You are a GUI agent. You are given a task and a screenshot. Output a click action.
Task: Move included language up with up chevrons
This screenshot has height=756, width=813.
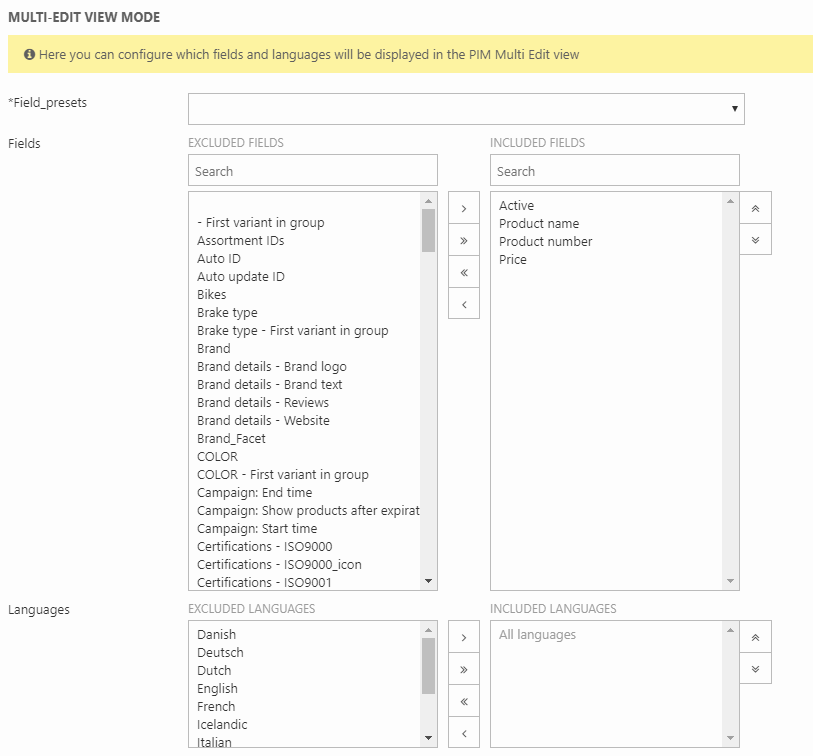coord(755,637)
